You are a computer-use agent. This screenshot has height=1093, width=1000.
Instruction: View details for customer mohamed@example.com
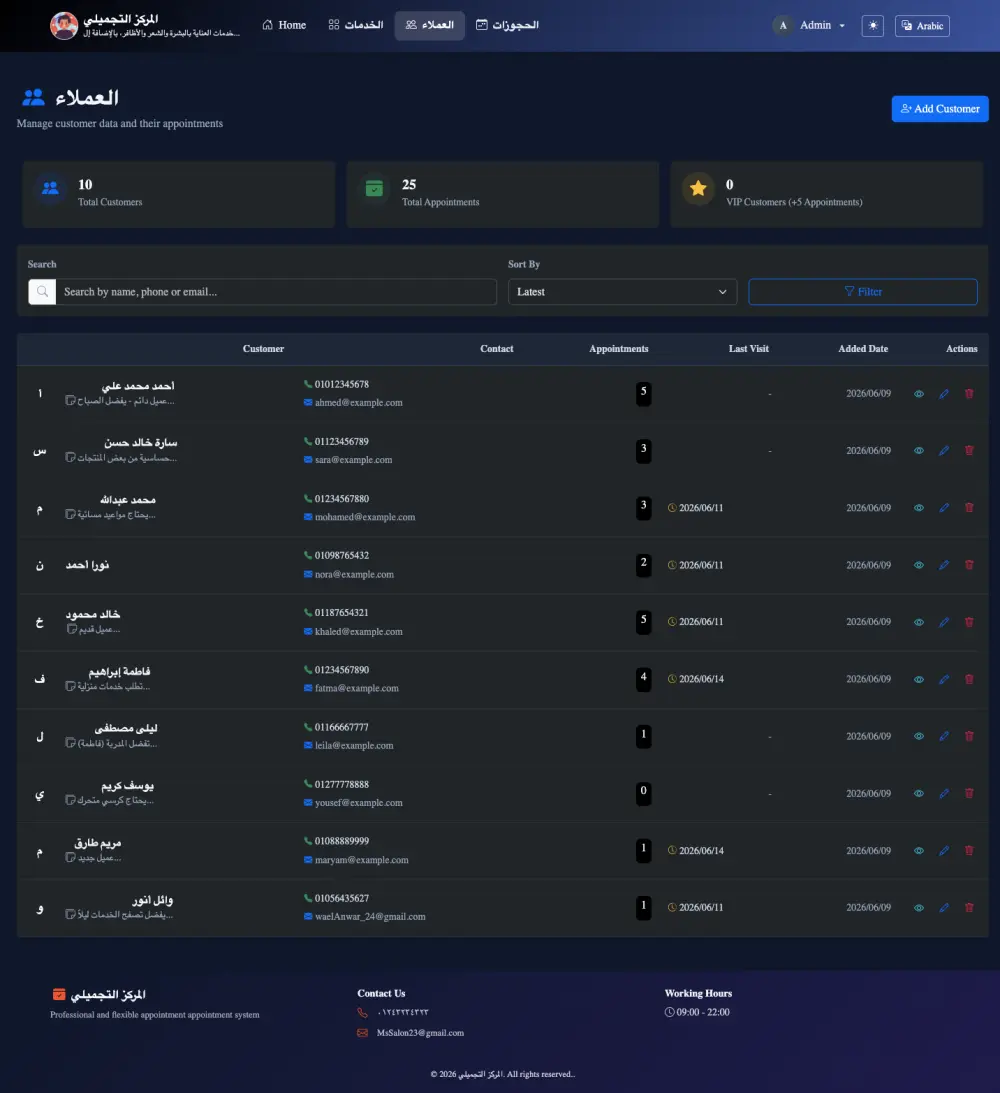pos(918,508)
